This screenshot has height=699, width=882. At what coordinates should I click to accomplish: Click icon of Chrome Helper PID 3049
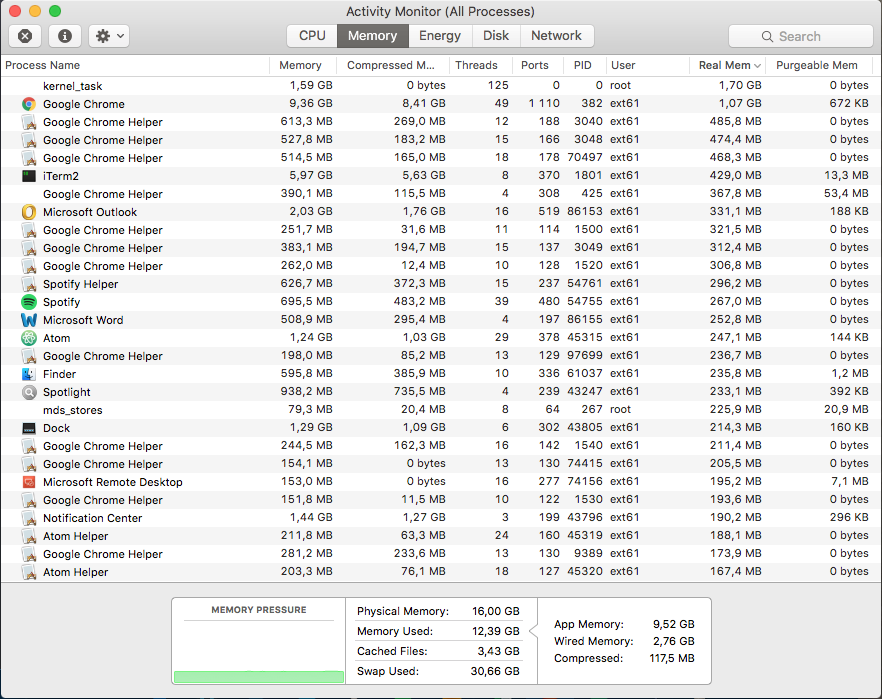pos(29,248)
